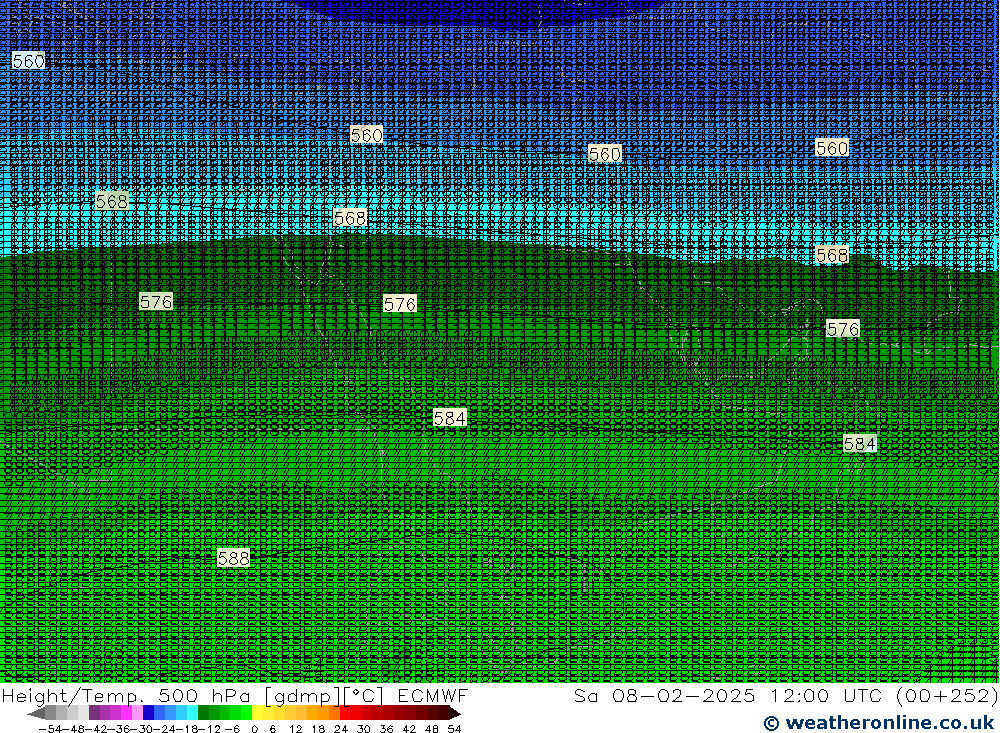
Task: Click the '12:00' time text
Action: point(800,695)
